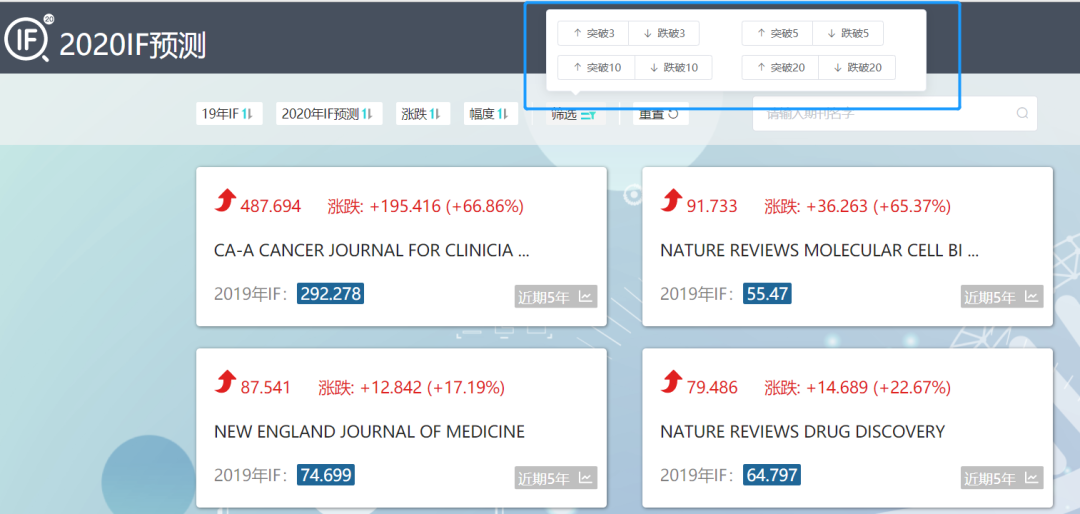The height and width of the screenshot is (514, 1080).
Task: Click red up arrow on New England Journal card
Action: (x=225, y=382)
